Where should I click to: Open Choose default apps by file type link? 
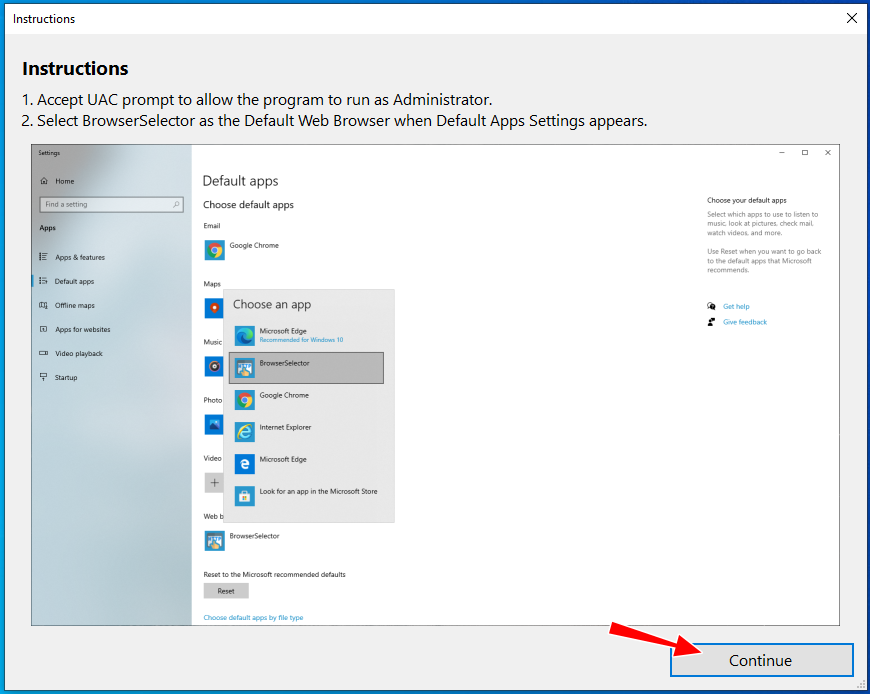(x=253, y=617)
